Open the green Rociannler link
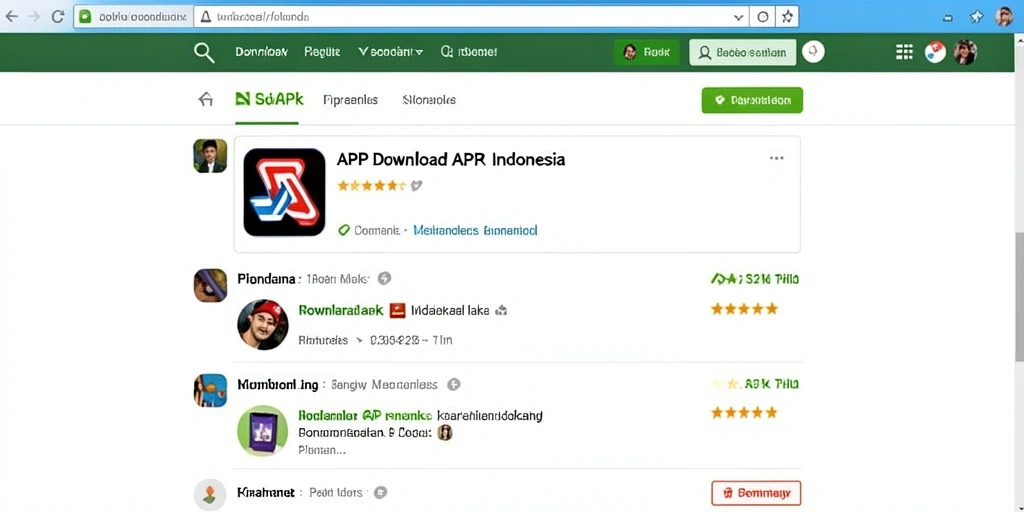Image resolution: width=1024 pixels, height=512 pixels. (x=327, y=415)
